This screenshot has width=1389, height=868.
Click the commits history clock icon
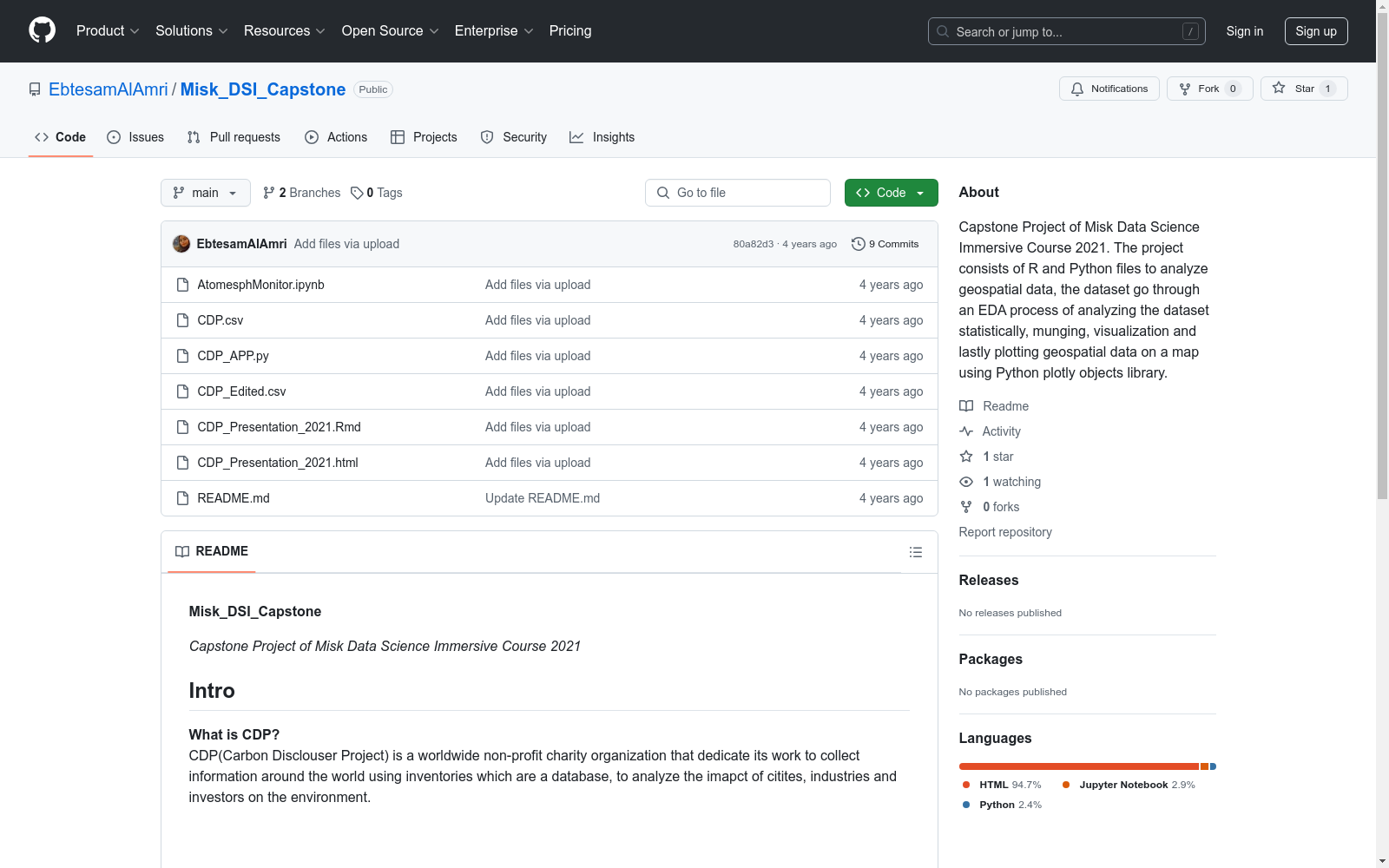click(x=859, y=244)
